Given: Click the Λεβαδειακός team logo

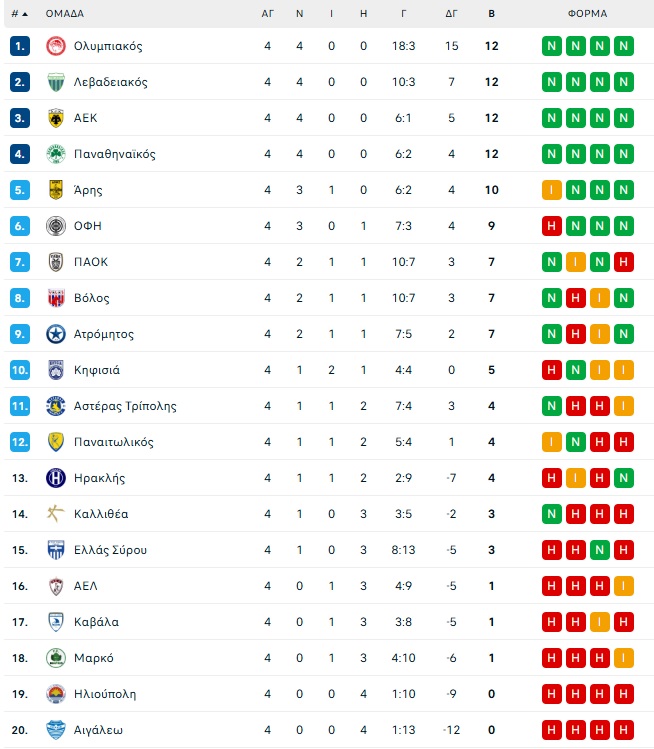Looking at the screenshot, I should [56, 82].
